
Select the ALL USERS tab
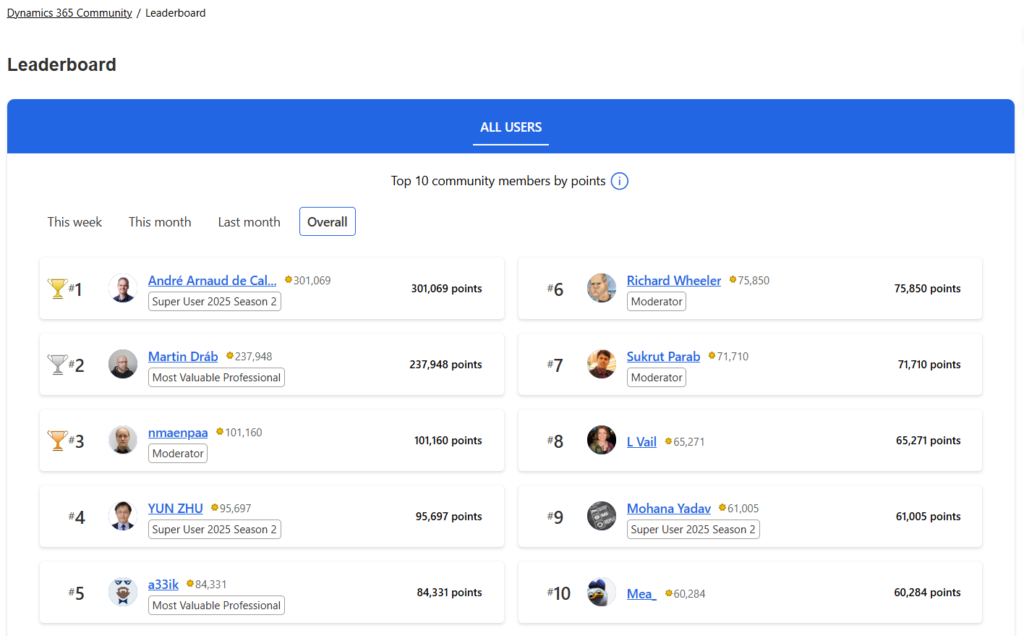click(x=511, y=127)
